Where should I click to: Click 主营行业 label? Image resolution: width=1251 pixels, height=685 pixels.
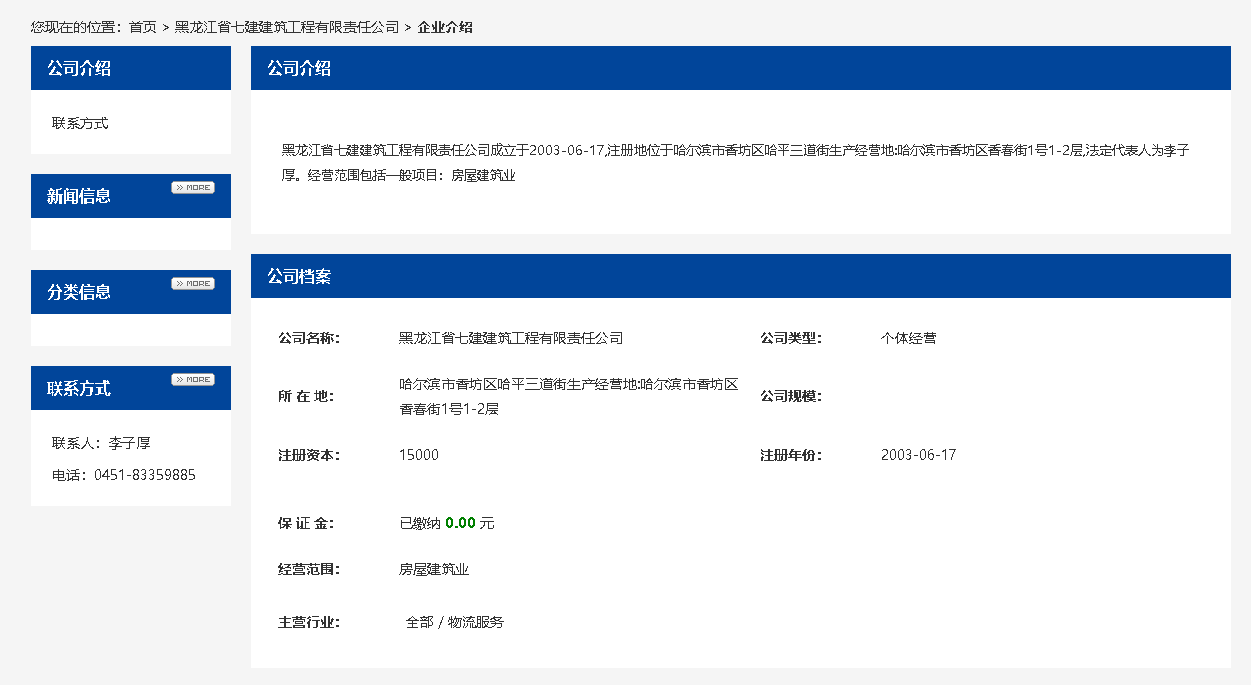pyautogui.click(x=309, y=622)
